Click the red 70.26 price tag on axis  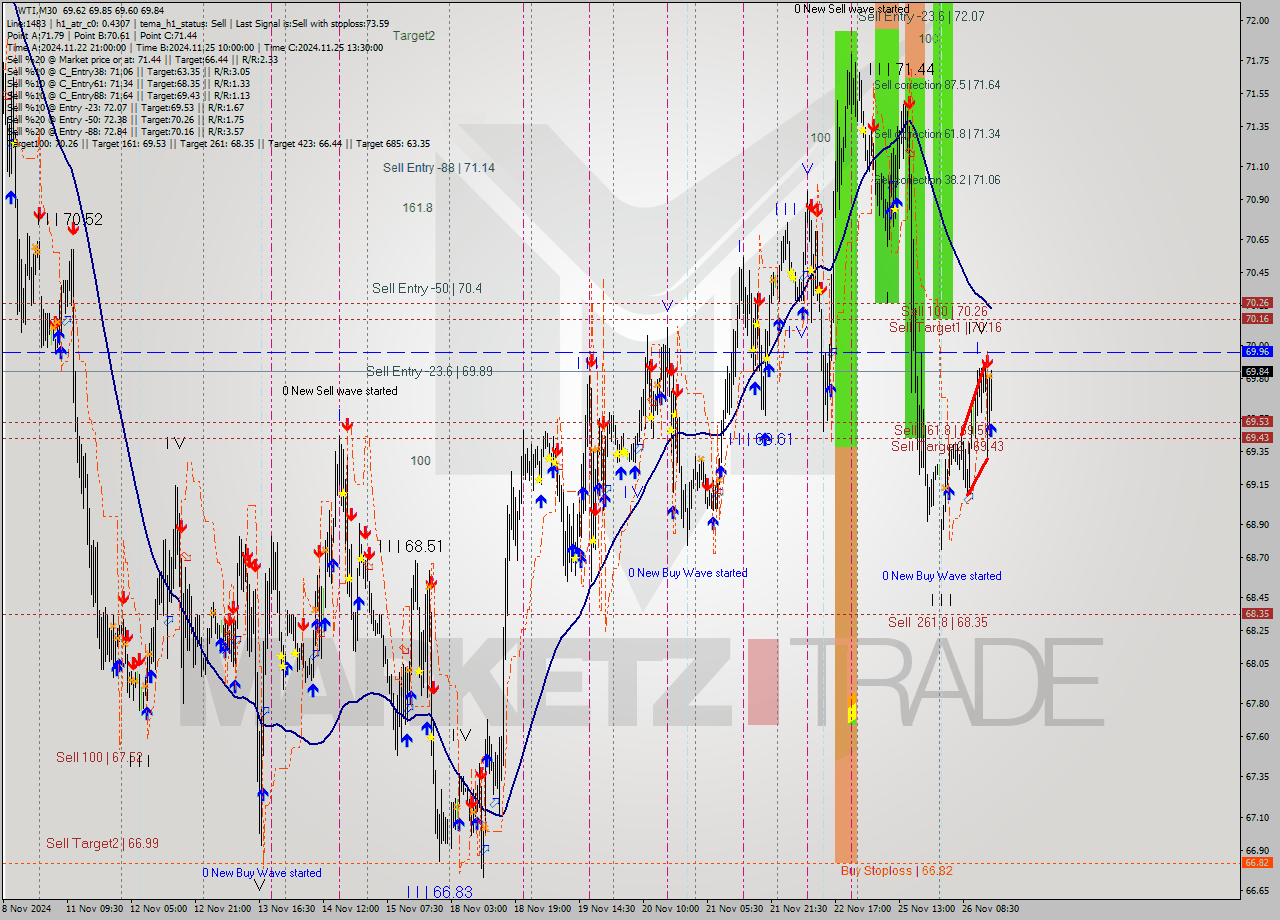point(1257,303)
